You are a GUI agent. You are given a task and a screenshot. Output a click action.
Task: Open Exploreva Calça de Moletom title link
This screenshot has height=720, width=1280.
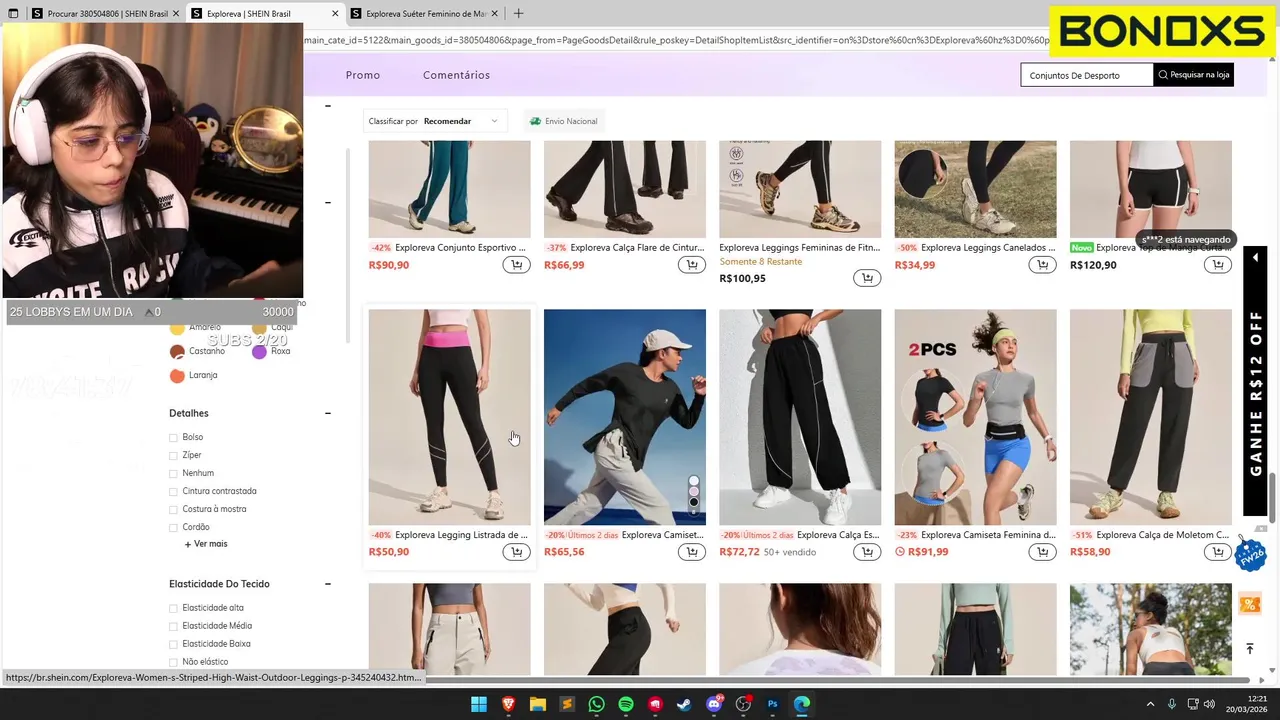point(1163,535)
